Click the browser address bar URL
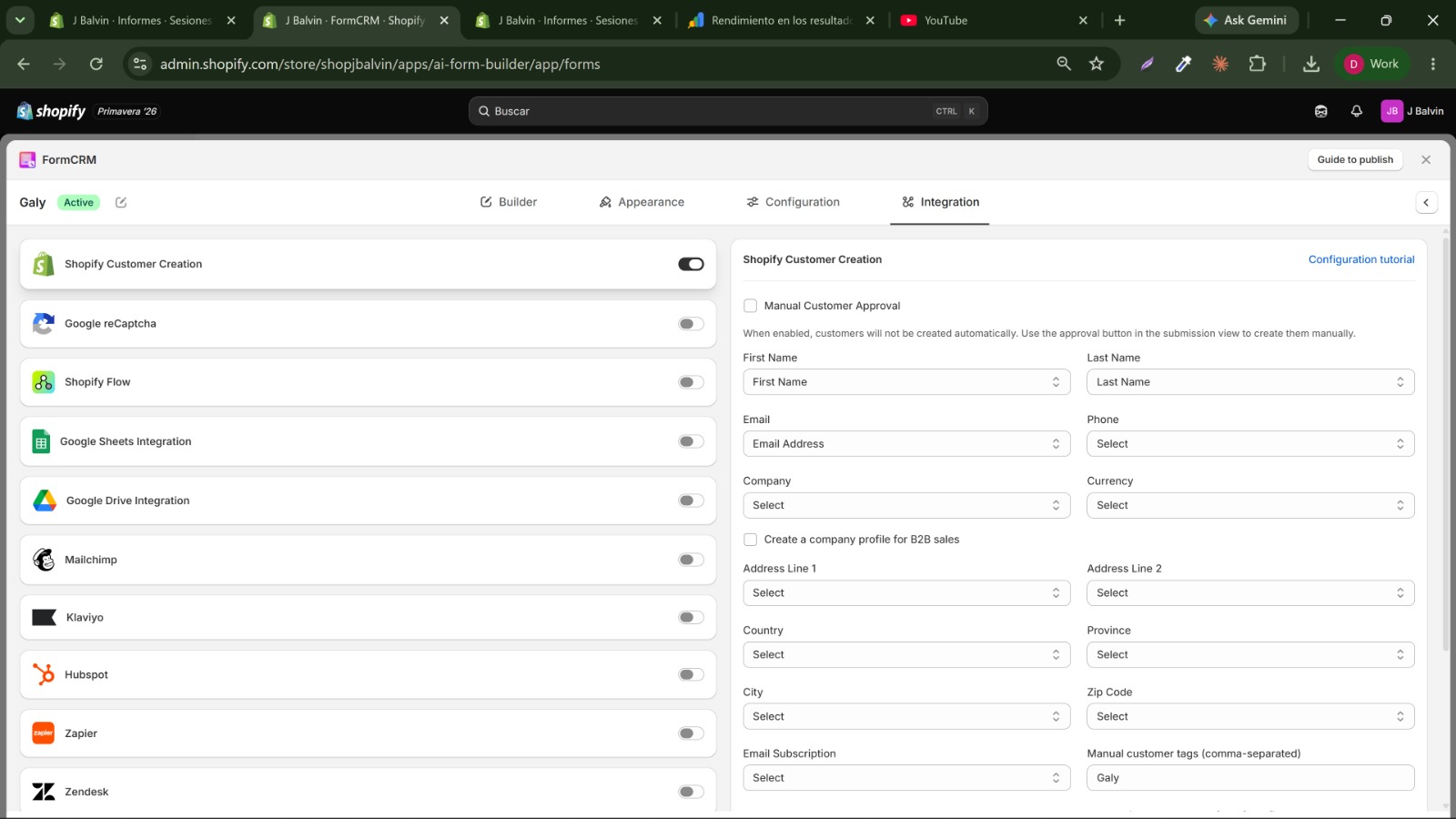The width and height of the screenshot is (1456, 819). 379,64
